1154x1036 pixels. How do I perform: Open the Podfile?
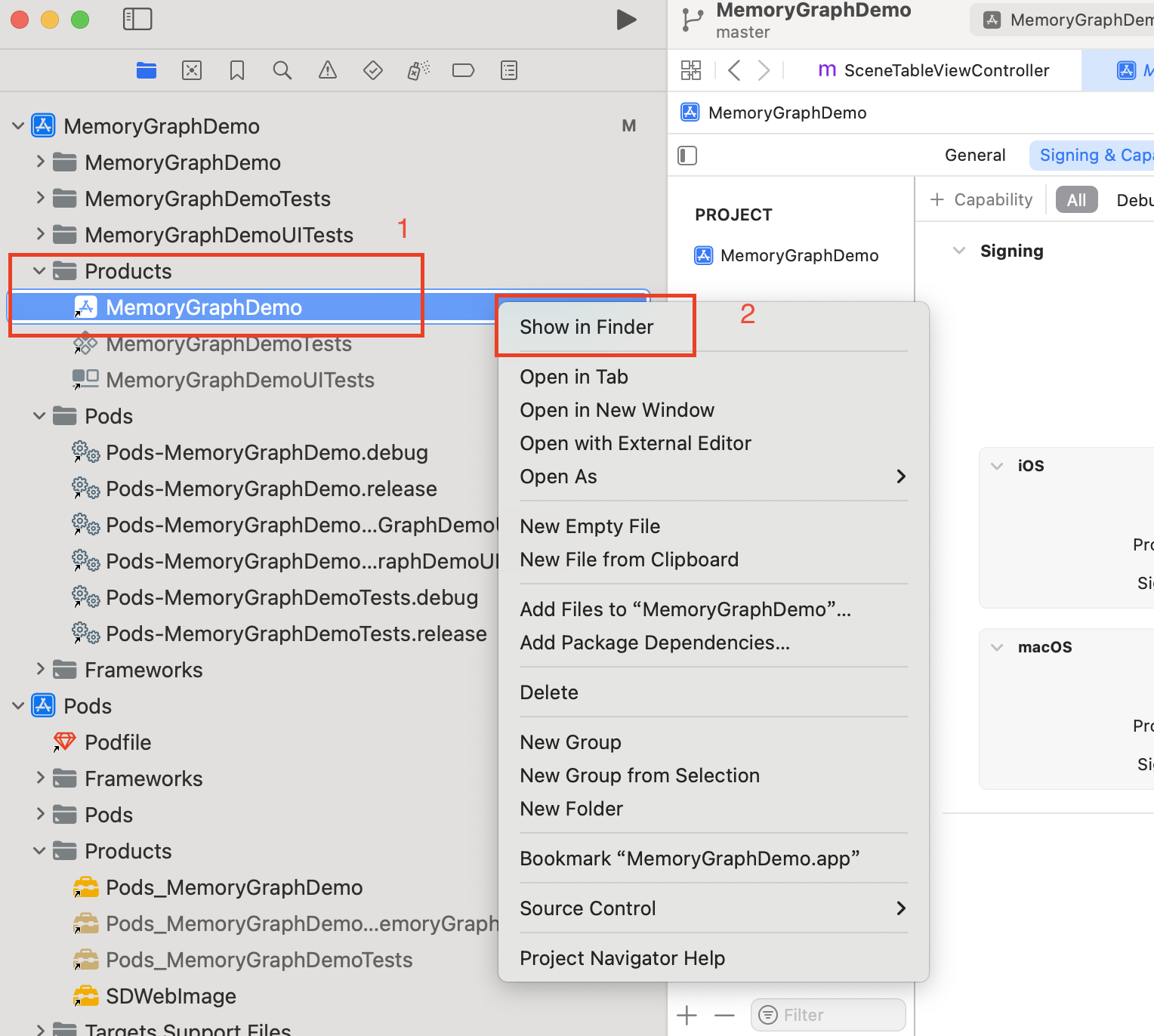coord(118,743)
